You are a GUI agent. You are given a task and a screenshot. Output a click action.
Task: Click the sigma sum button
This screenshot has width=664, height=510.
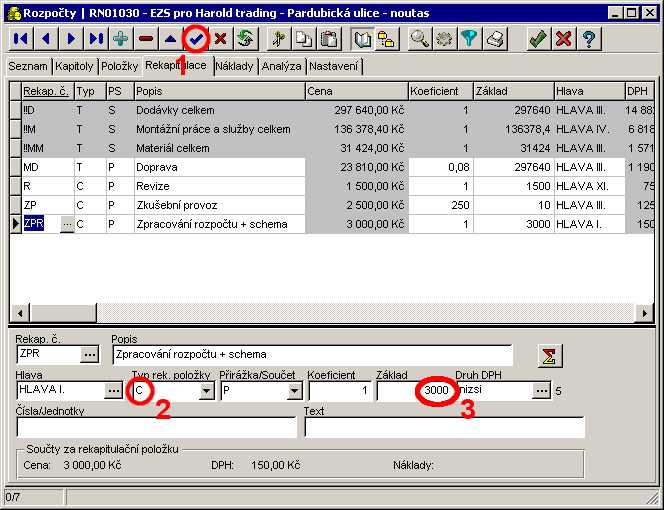[549, 356]
